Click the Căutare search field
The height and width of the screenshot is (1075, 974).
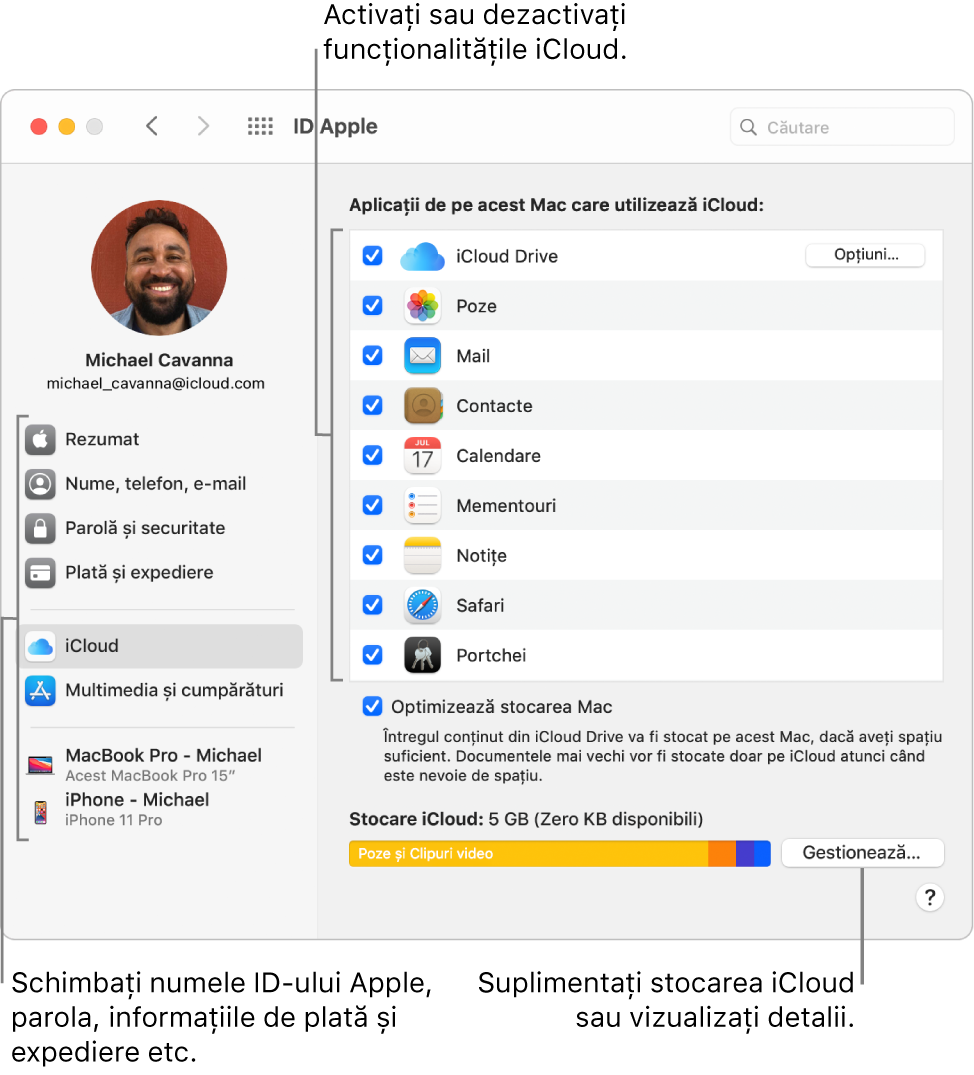point(842,128)
